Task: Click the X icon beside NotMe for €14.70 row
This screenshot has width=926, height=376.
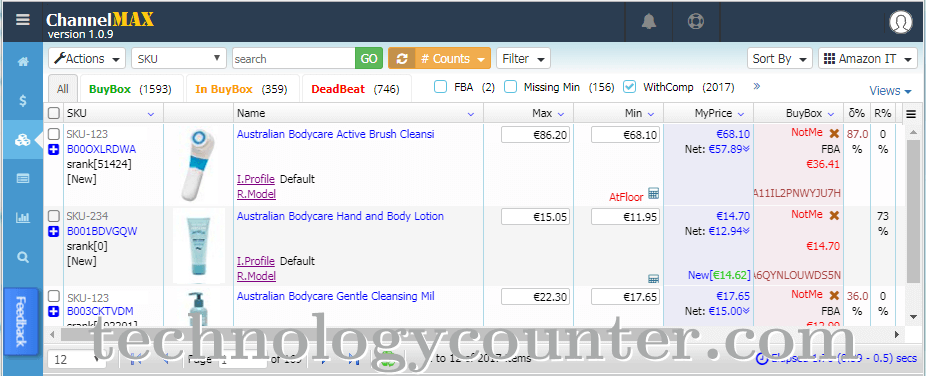Action: (x=834, y=215)
